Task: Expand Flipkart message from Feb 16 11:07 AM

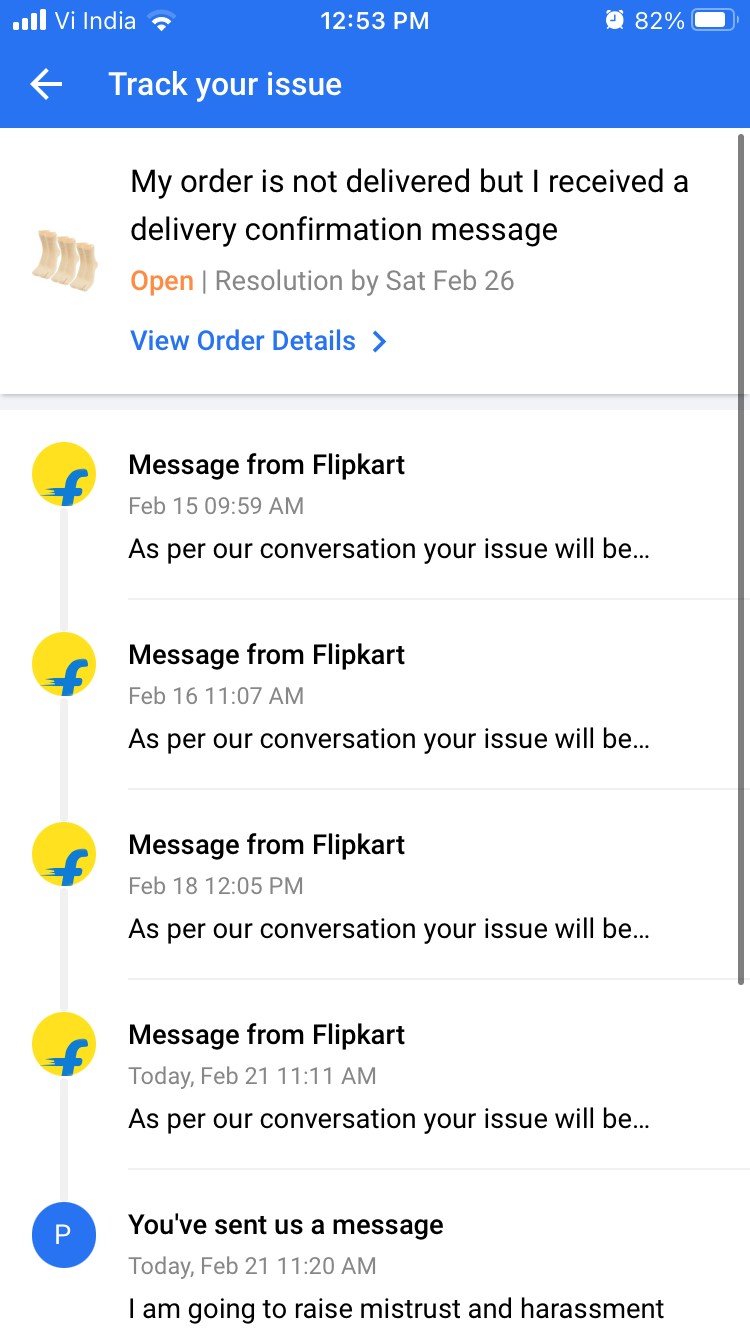Action: [389, 739]
